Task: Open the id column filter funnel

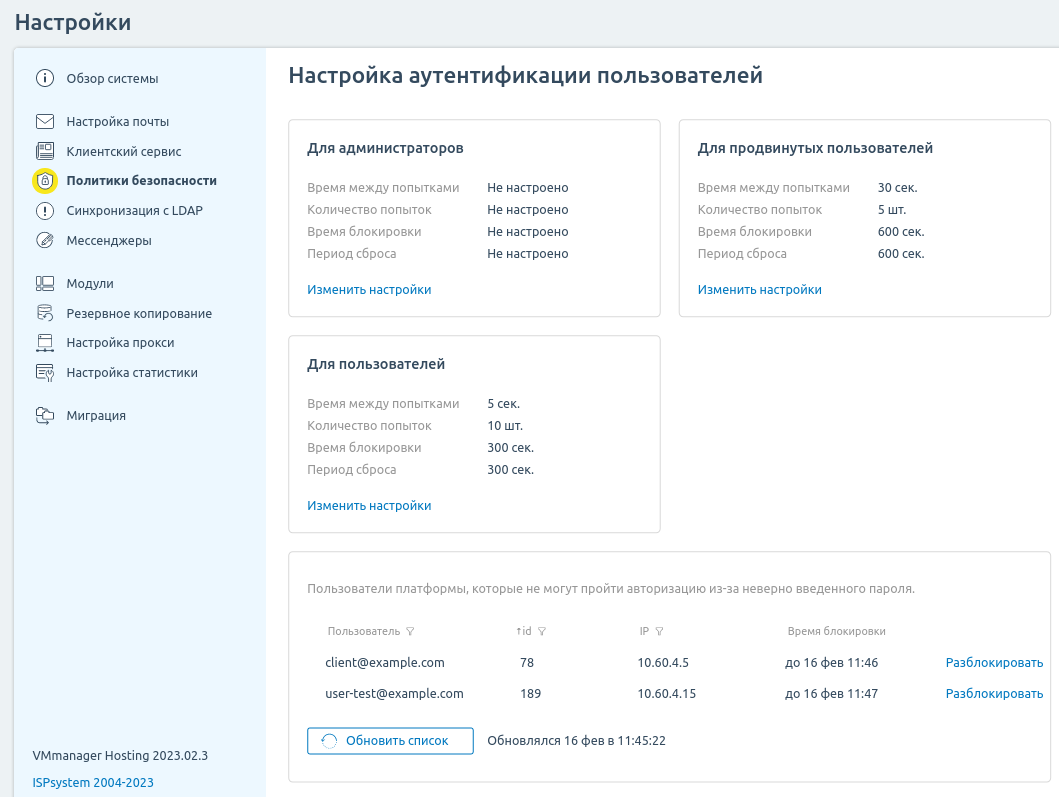Action: point(542,632)
